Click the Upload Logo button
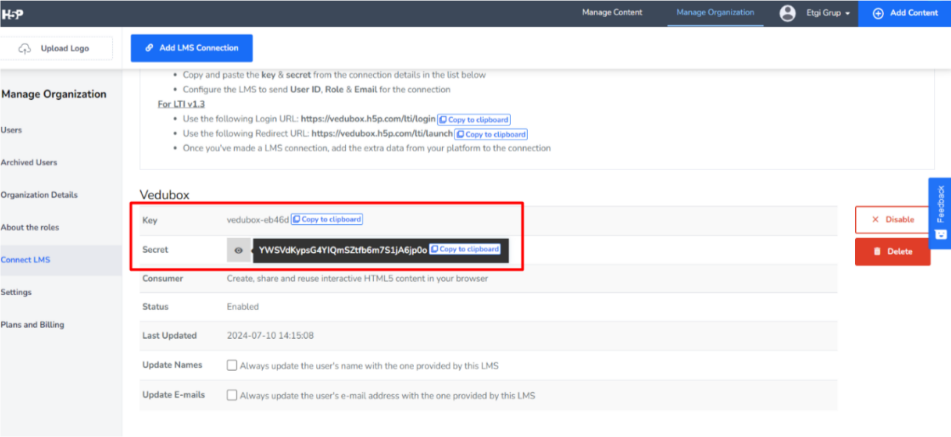Screen dimensions: 951x437 coord(56,48)
